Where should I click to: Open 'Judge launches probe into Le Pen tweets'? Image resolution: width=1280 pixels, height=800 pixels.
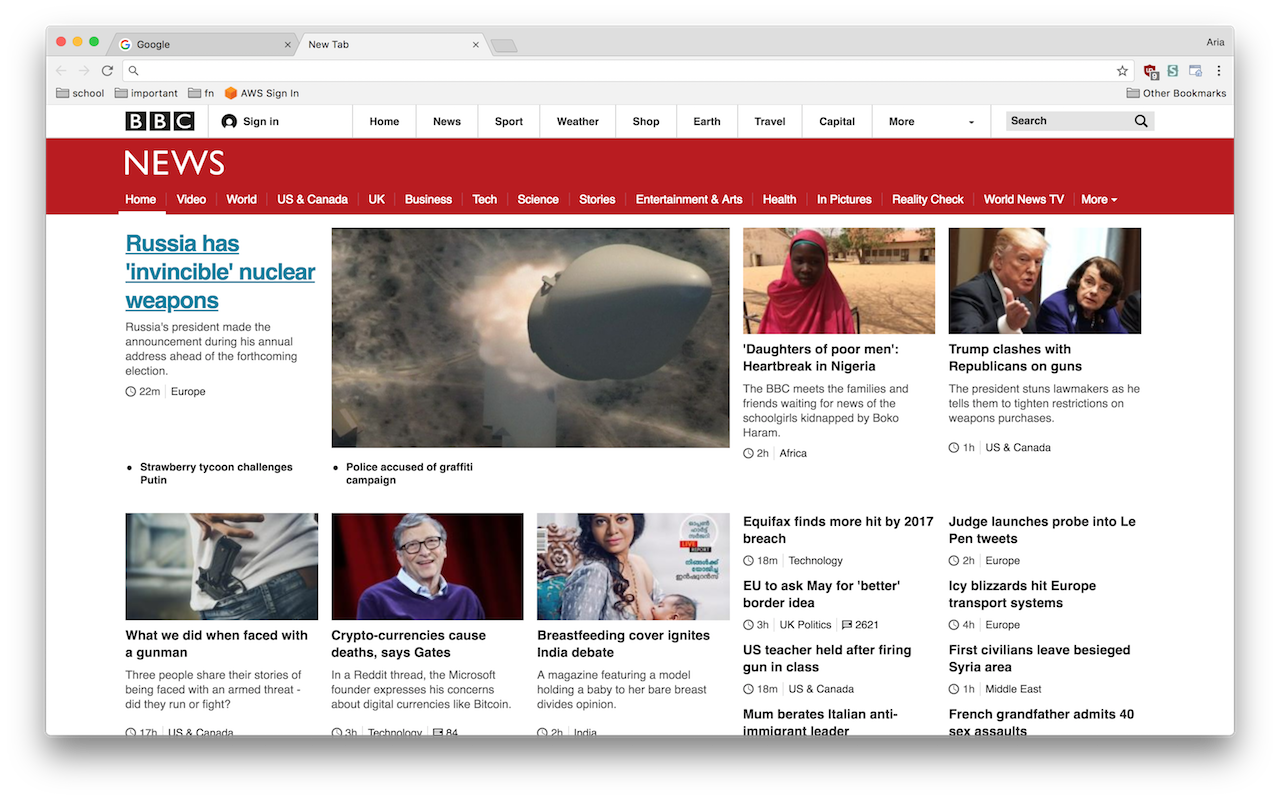click(1042, 529)
